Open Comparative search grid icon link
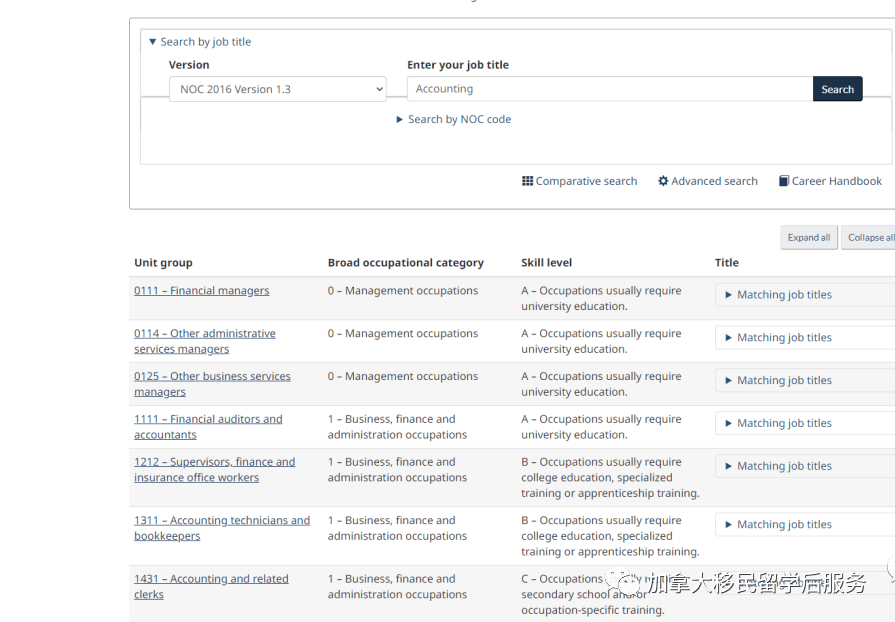The image size is (895, 622). (x=579, y=181)
